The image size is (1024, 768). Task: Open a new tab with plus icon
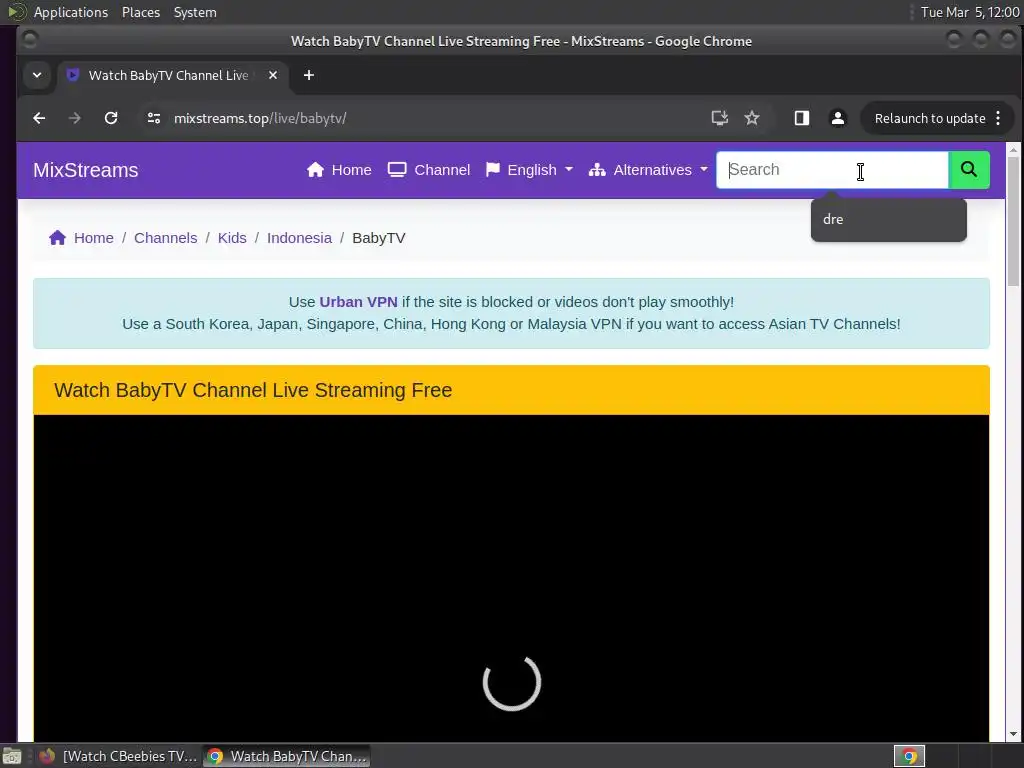click(309, 75)
